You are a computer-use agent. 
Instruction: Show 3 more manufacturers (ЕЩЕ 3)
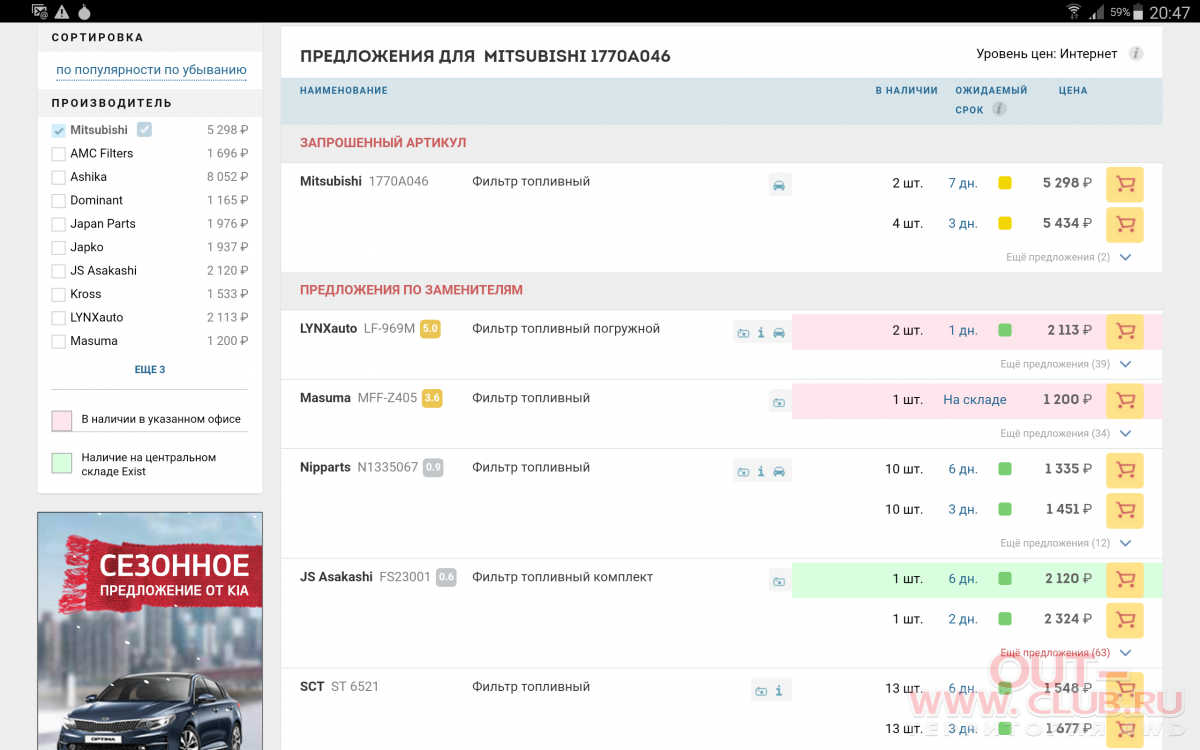150,370
